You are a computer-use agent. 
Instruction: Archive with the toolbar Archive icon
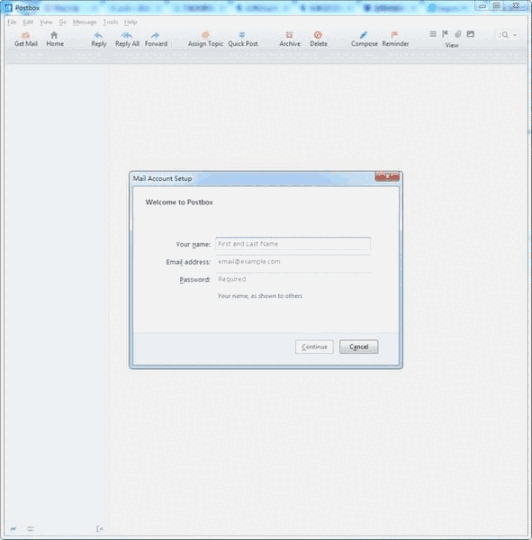pos(289,35)
